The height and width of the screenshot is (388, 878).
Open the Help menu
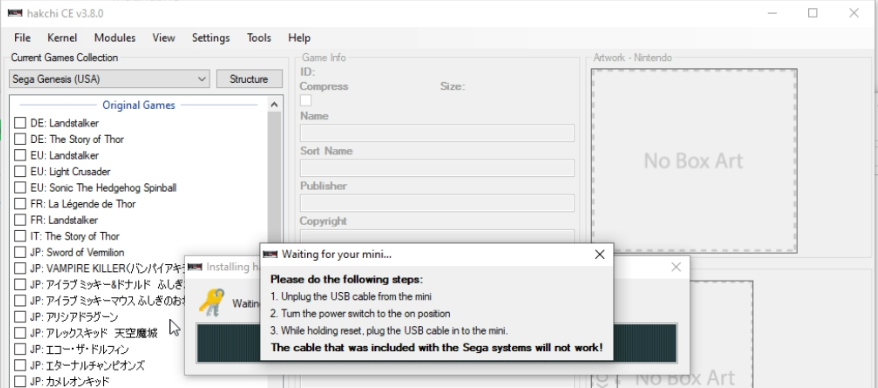click(x=299, y=38)
